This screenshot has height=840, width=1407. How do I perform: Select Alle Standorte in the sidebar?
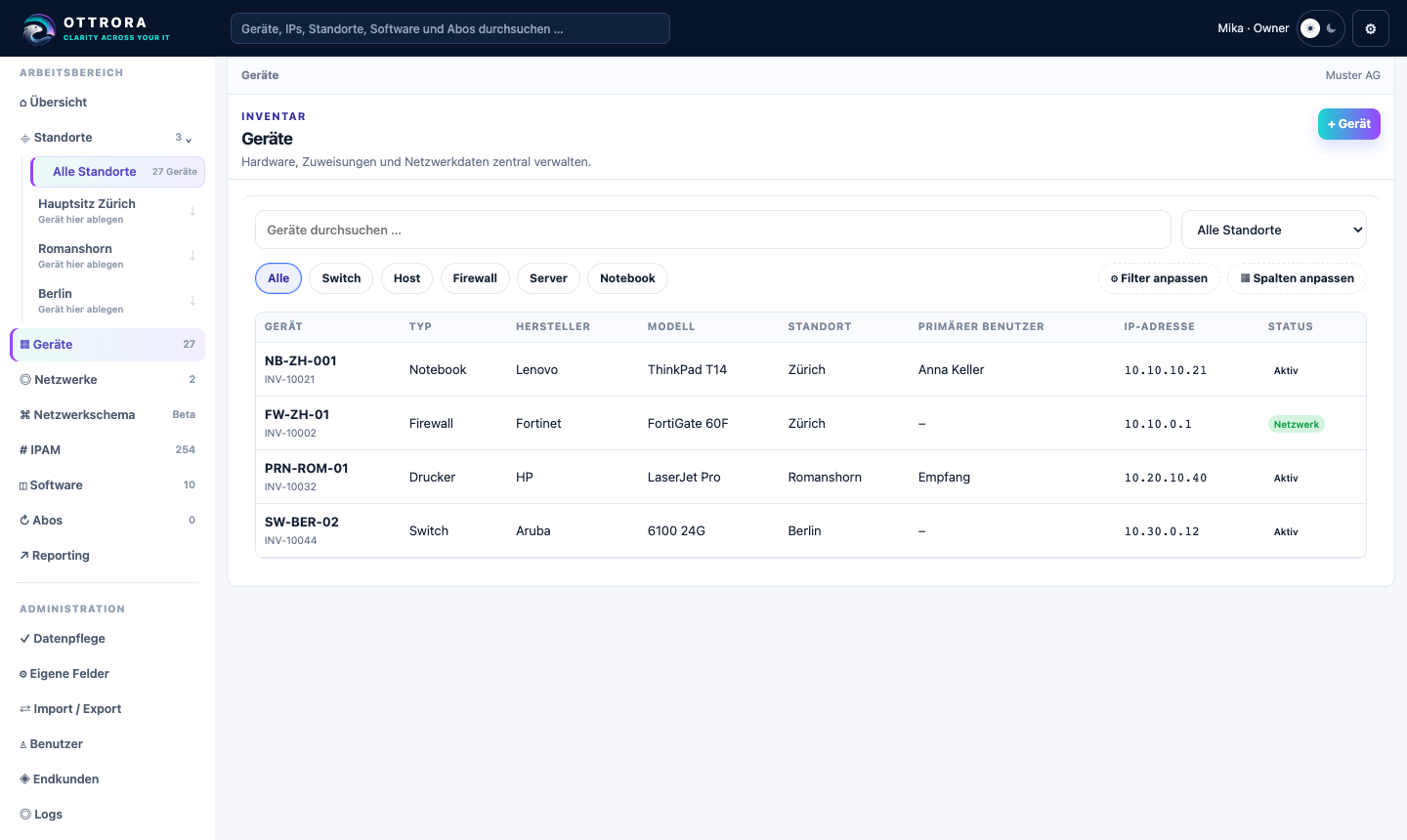pyautogui.click(x=118, y=172)
